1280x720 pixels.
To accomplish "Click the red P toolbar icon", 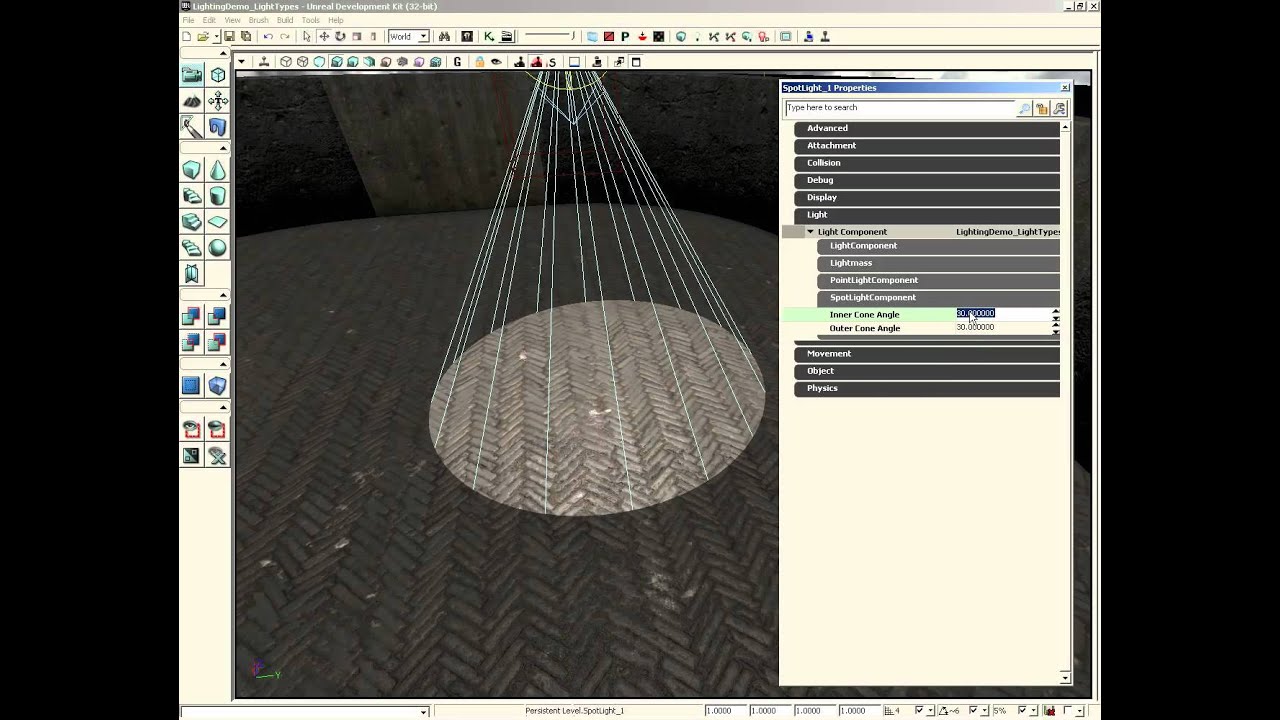I will (x=625, y=36).
